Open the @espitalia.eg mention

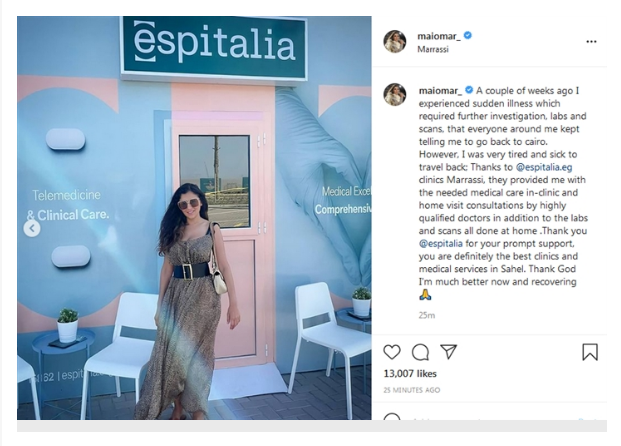coord(544,167)
